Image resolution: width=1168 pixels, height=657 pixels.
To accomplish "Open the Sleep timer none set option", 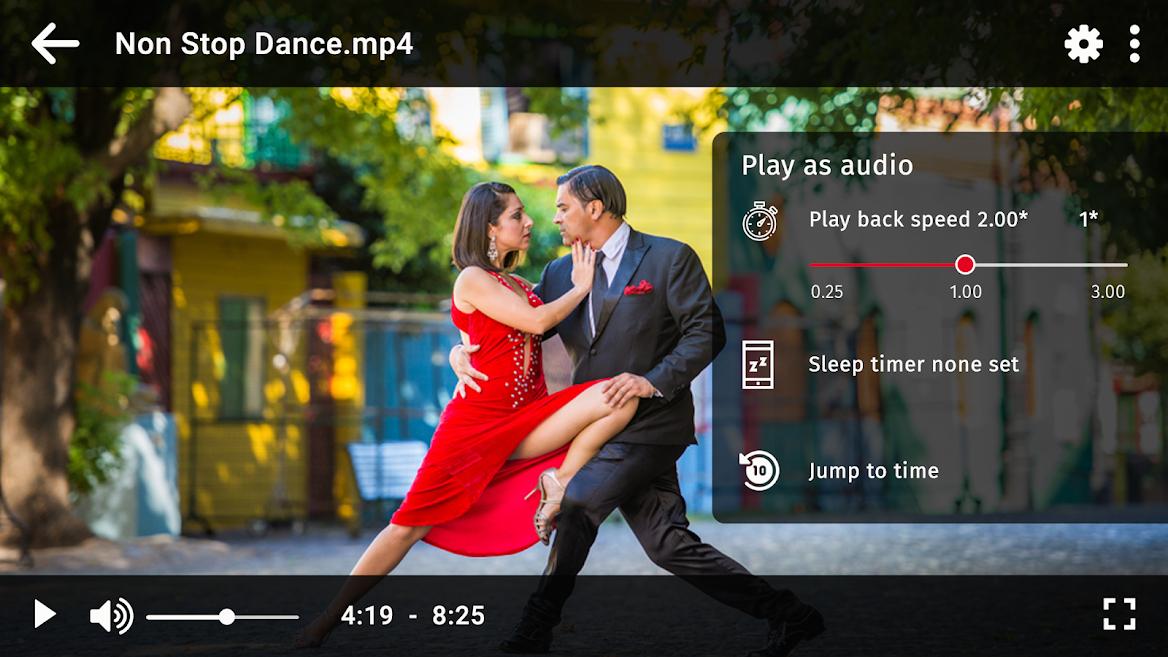I will (913, 365).
